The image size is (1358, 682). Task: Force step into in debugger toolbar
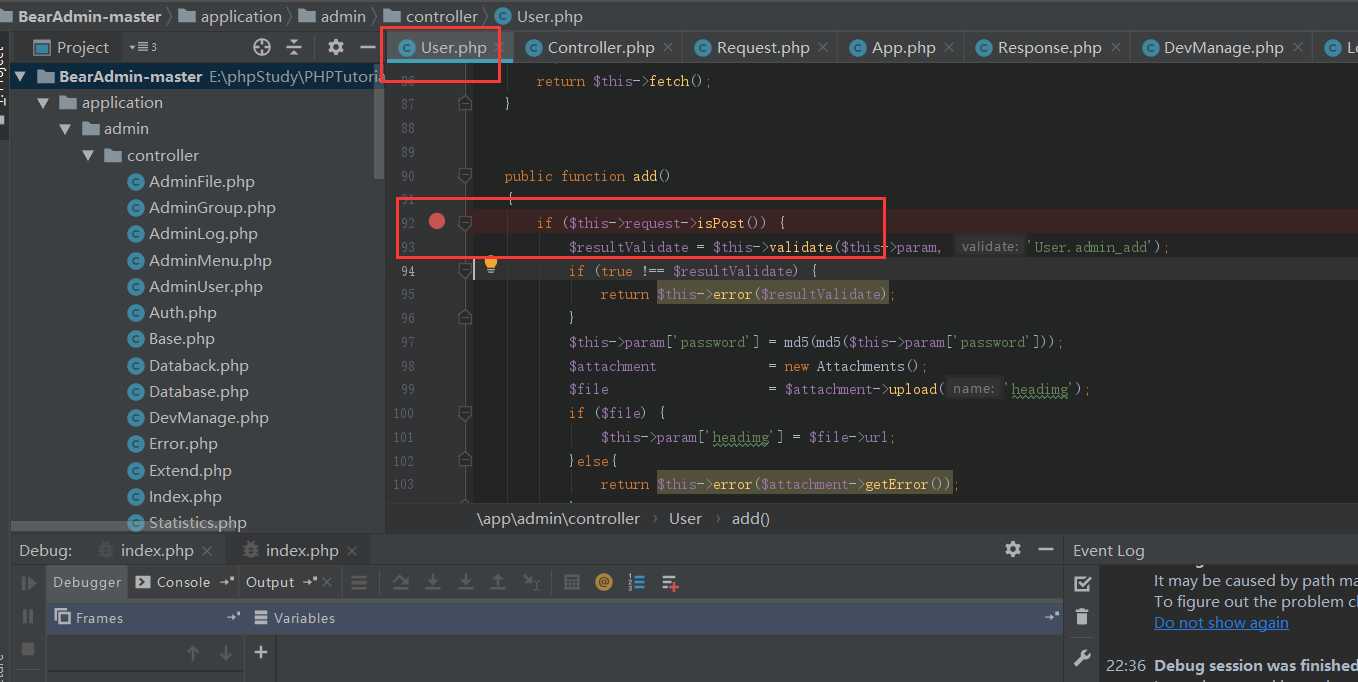[466, 582]
